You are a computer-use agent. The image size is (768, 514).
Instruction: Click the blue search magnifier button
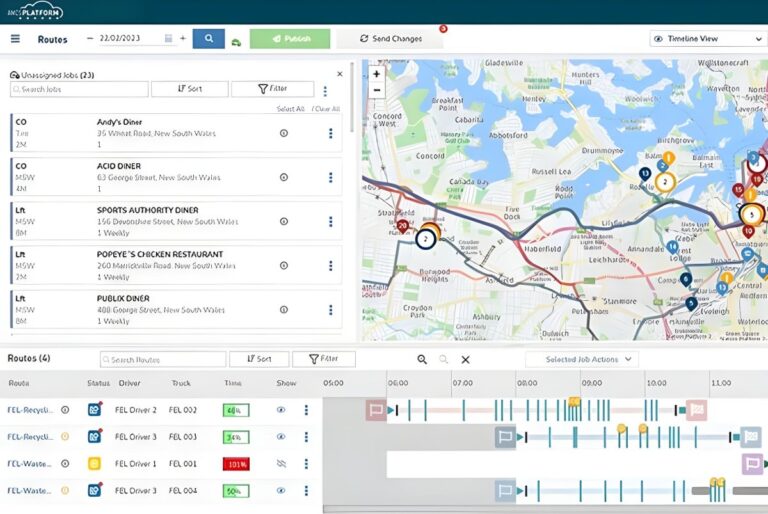(209, 38)
